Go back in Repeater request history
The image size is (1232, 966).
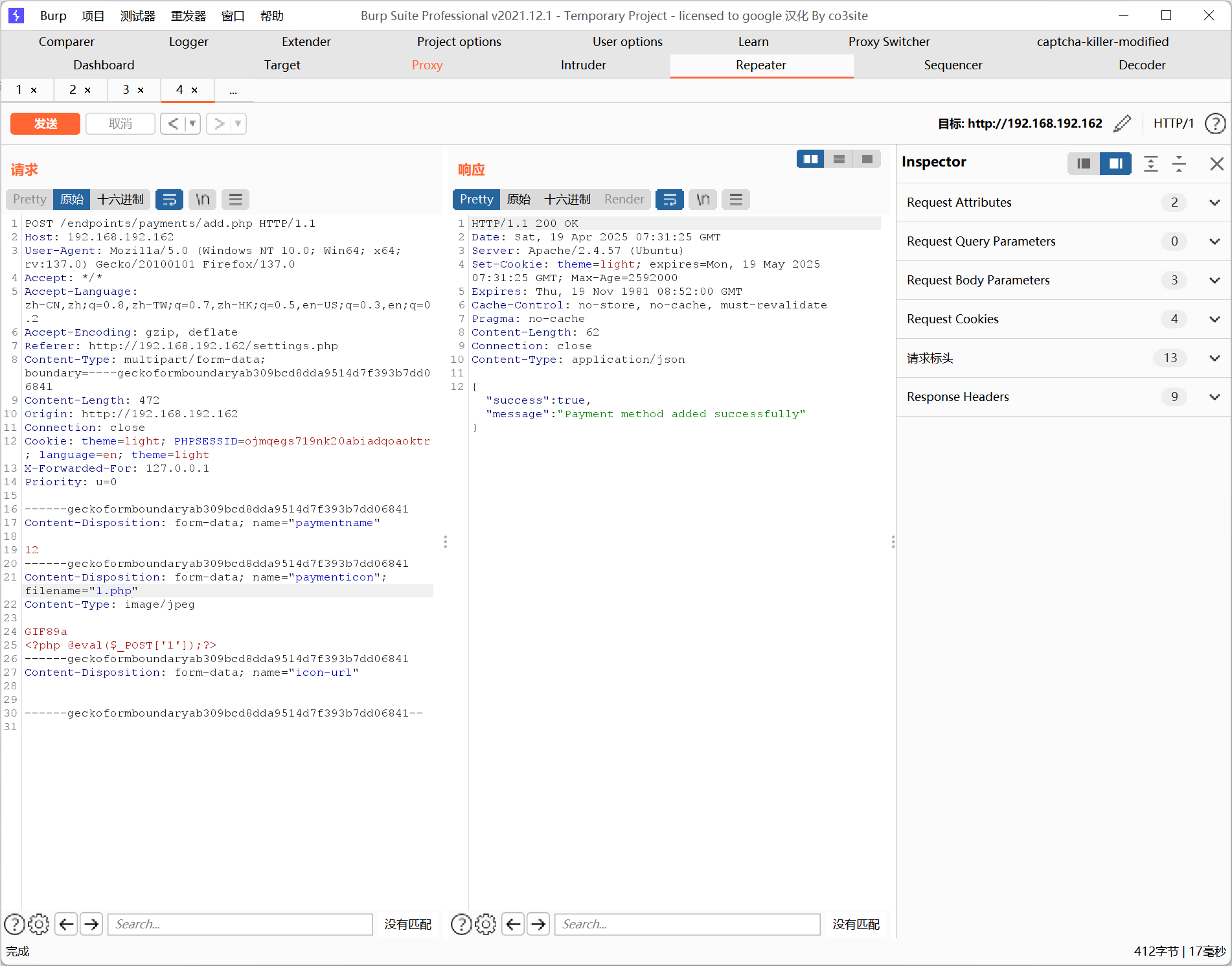173,123
